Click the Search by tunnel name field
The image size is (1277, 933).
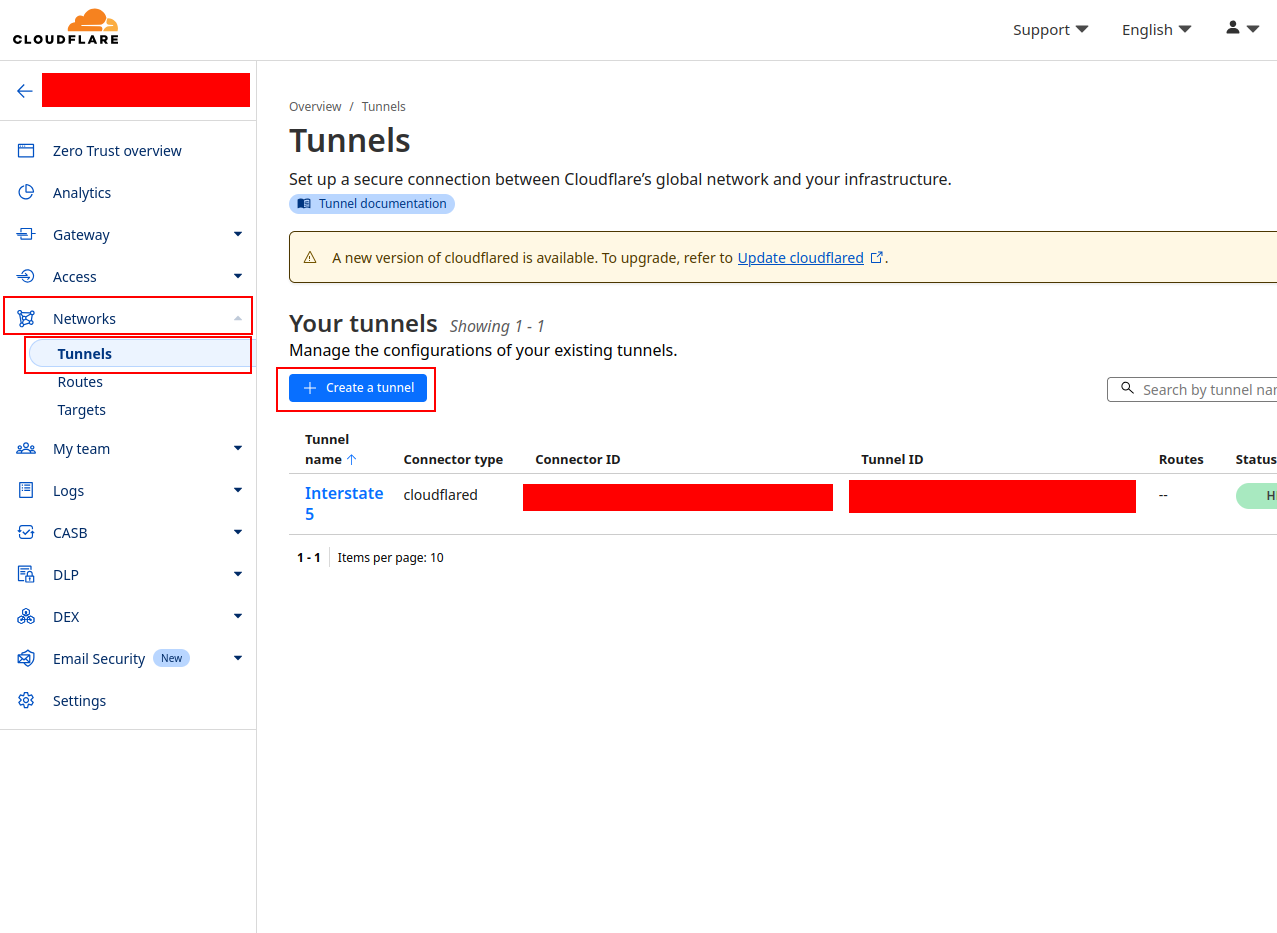coord(1192,389)
